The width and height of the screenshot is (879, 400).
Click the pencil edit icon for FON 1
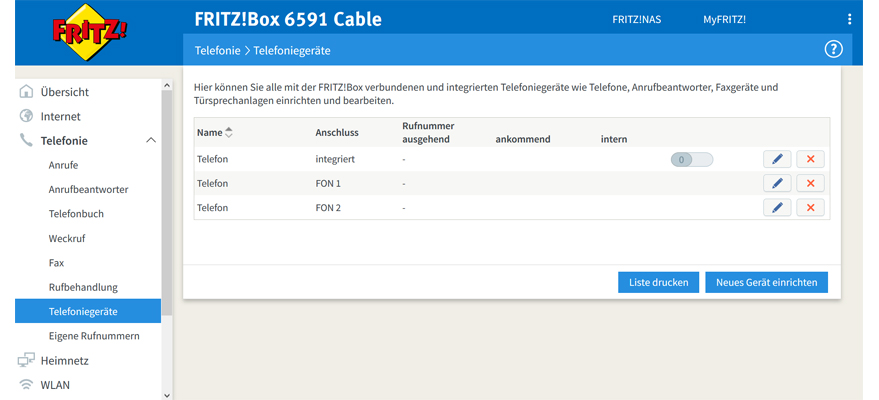coord(776,183)
